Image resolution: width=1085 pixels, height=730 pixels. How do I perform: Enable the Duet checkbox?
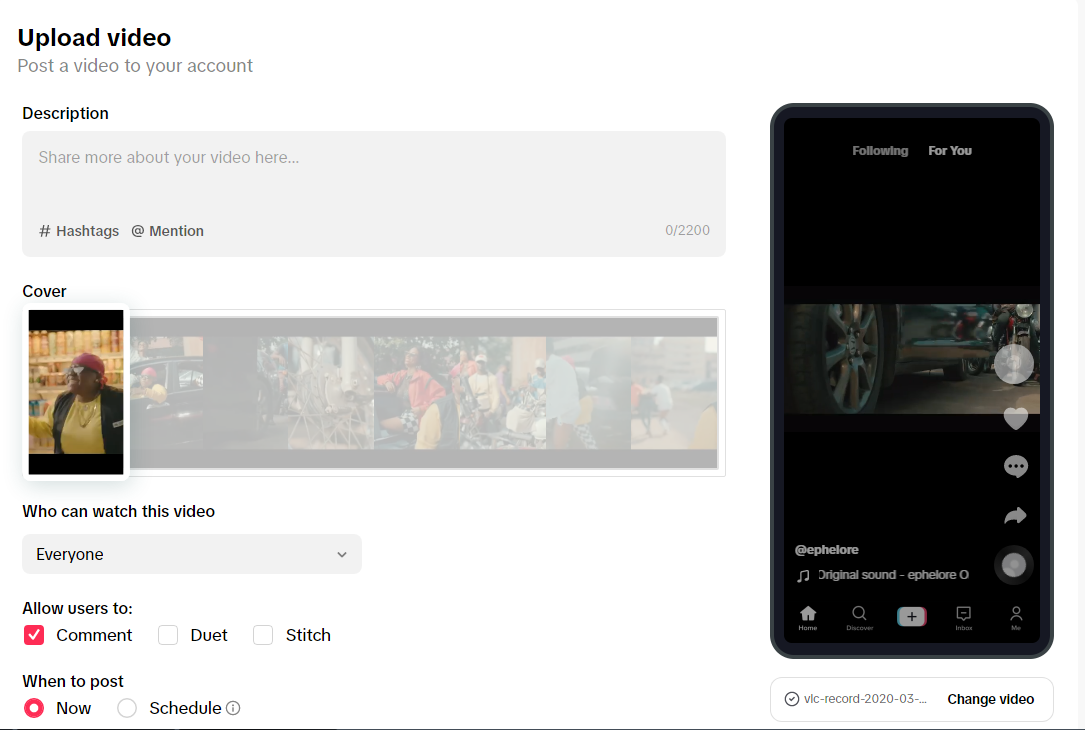point(168,635)
